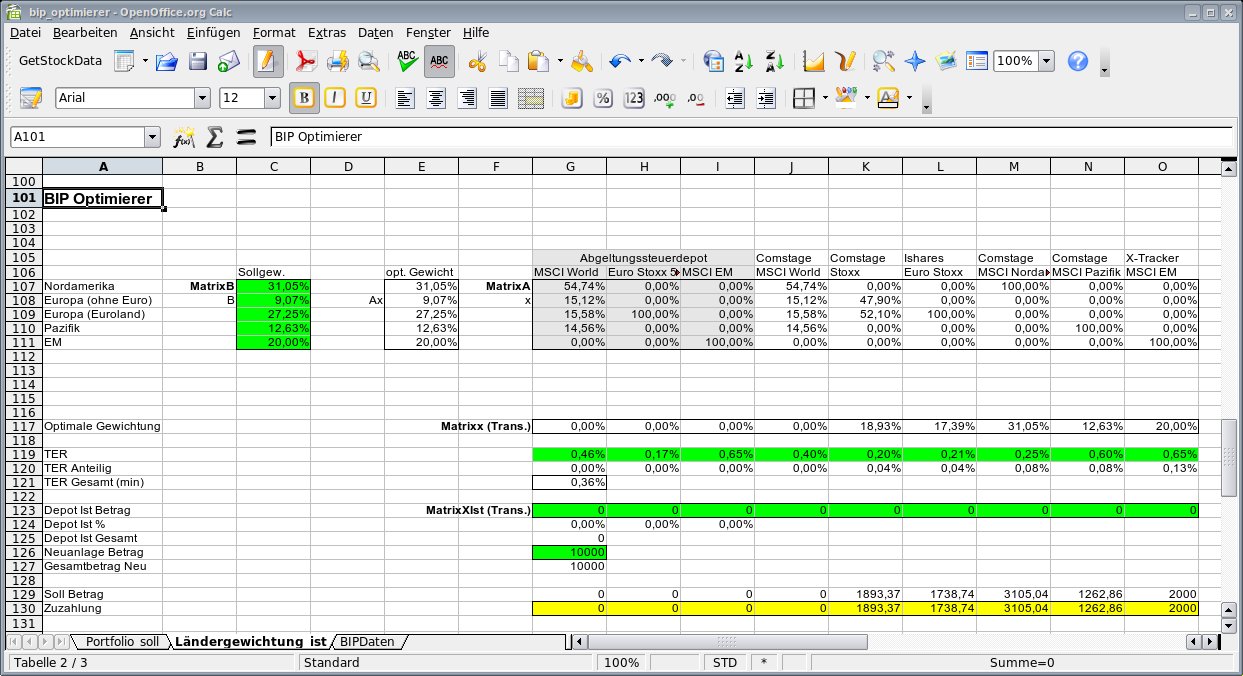Viewport: 1243px width, 676px height.
Task: Open the Arial font name dropdown
Action: point(202,98)
